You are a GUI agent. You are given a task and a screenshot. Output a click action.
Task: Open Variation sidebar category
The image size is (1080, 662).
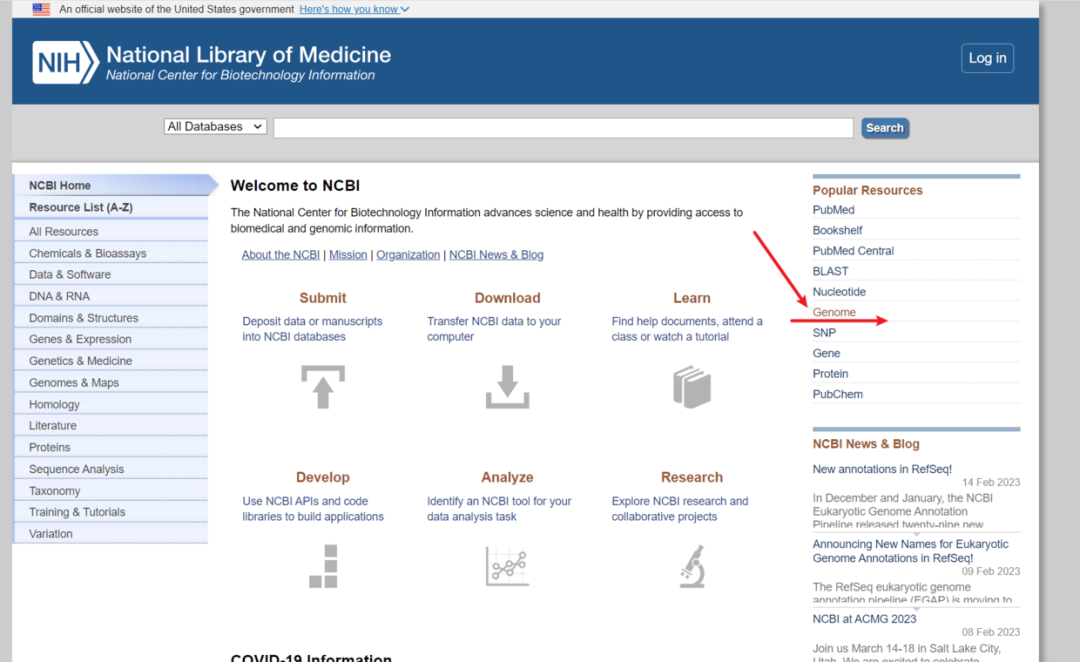111,534
